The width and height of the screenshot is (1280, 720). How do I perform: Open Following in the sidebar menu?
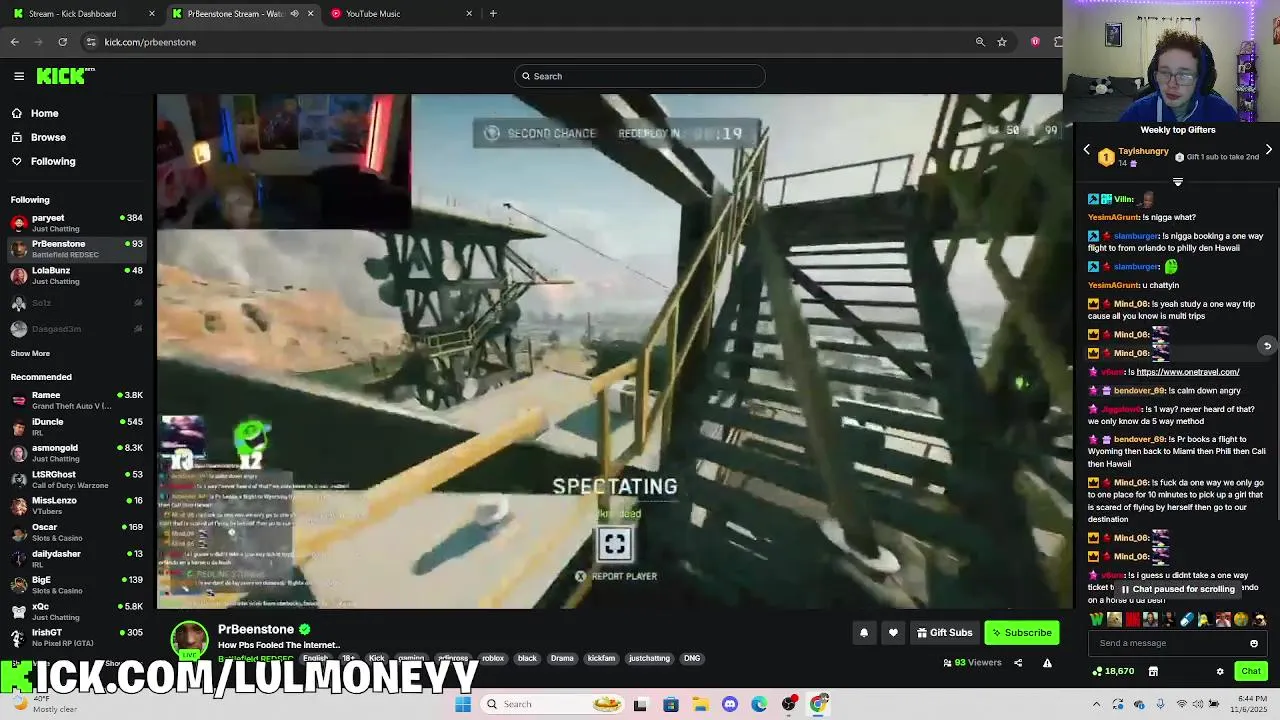click(x=52, y=162)
